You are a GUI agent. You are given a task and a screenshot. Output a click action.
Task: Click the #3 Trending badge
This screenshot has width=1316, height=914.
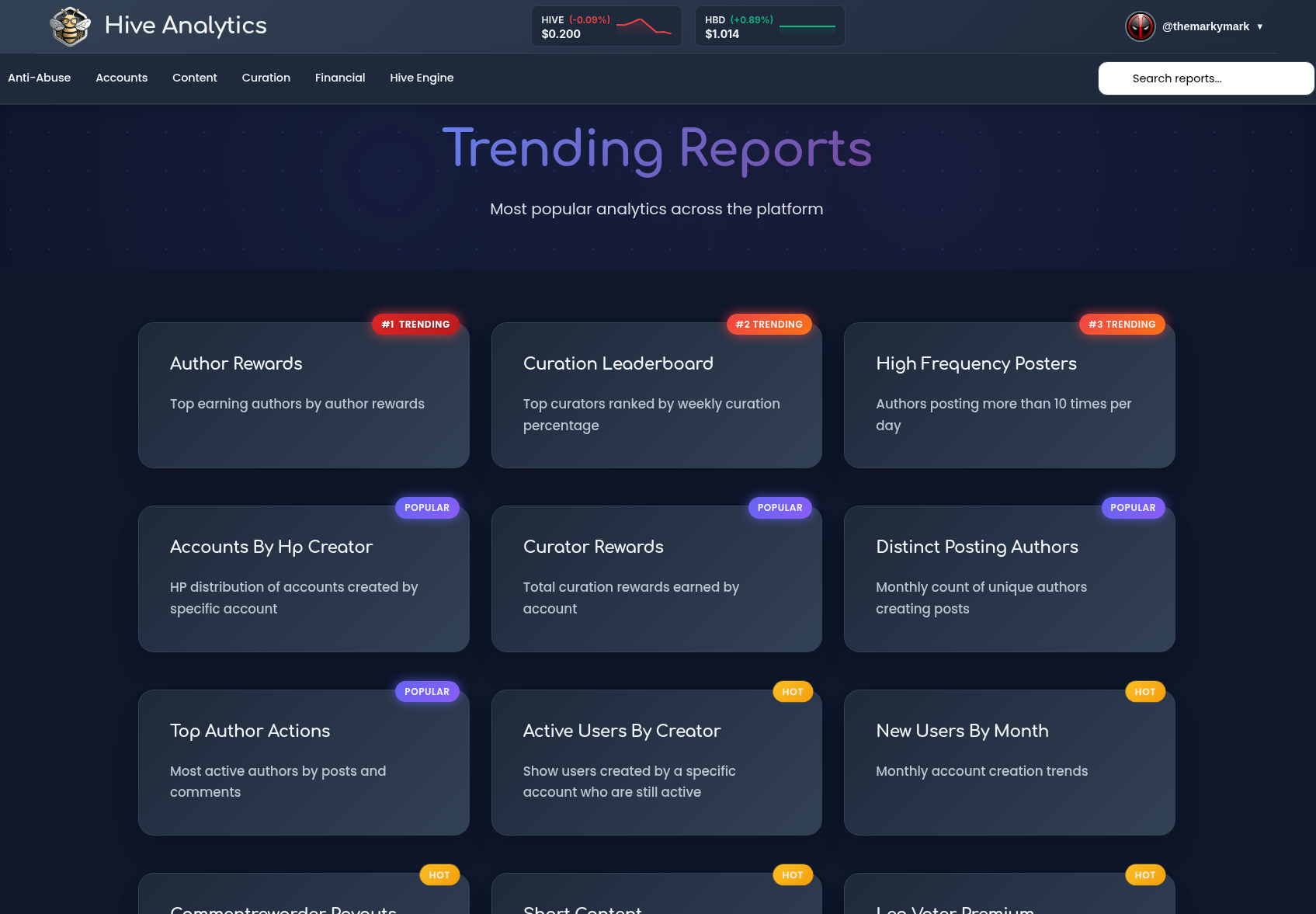(x=1121, y=325)
